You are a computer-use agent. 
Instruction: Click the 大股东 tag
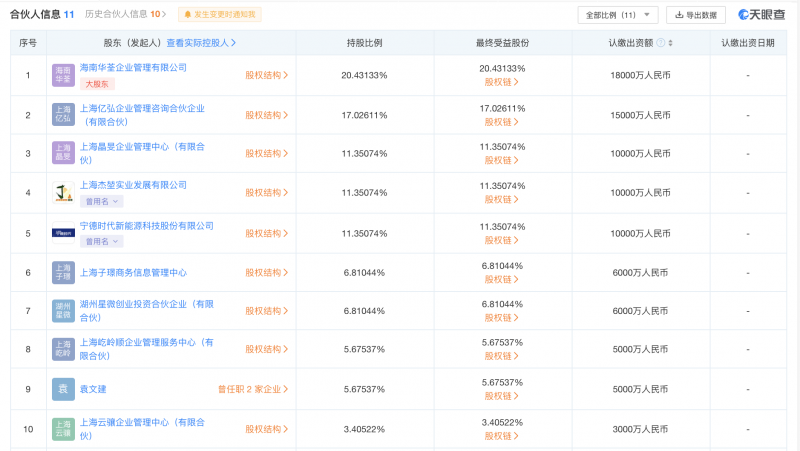[x=97, y=84]
